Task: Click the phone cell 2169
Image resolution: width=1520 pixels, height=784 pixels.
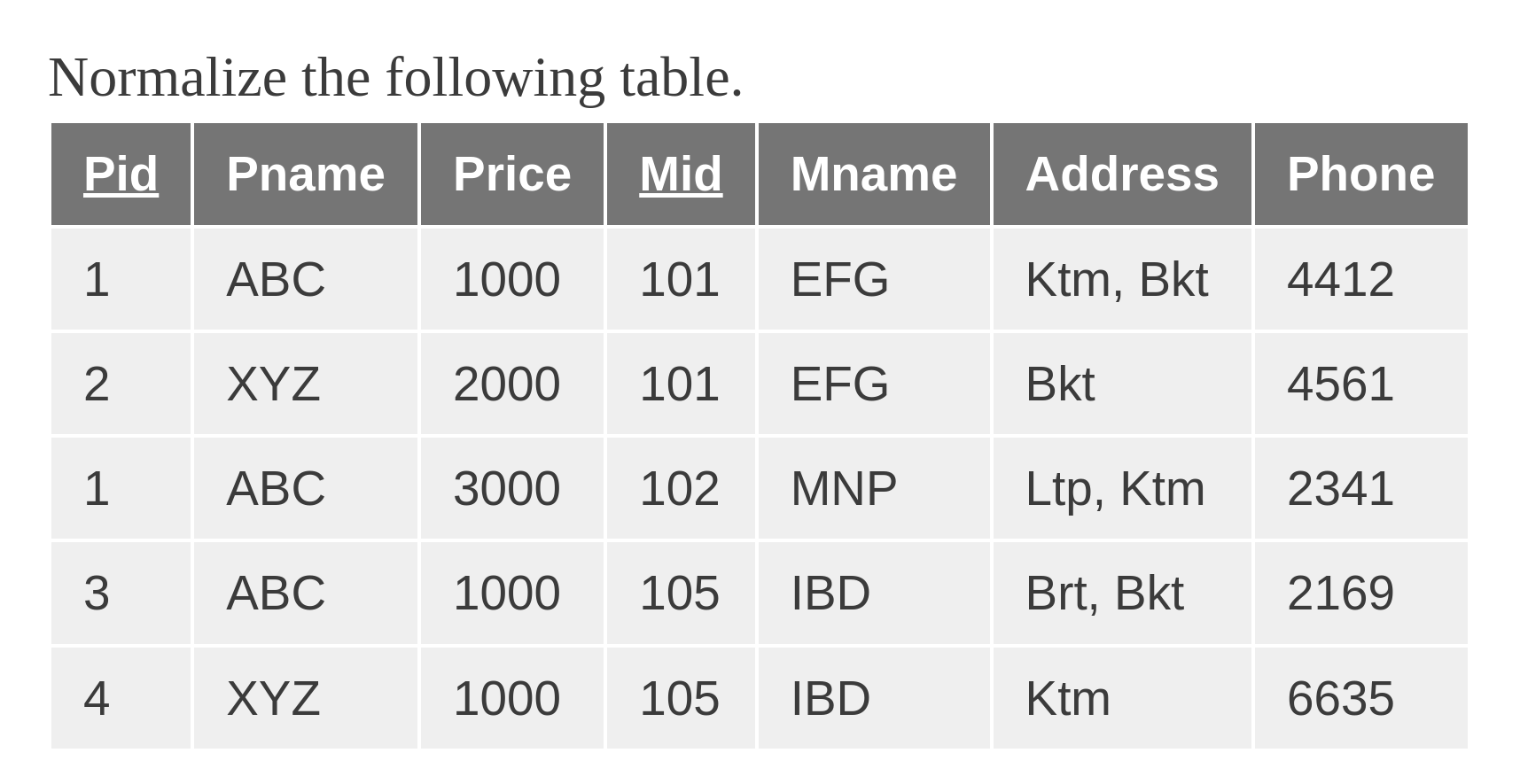Action: (1361, 593)
